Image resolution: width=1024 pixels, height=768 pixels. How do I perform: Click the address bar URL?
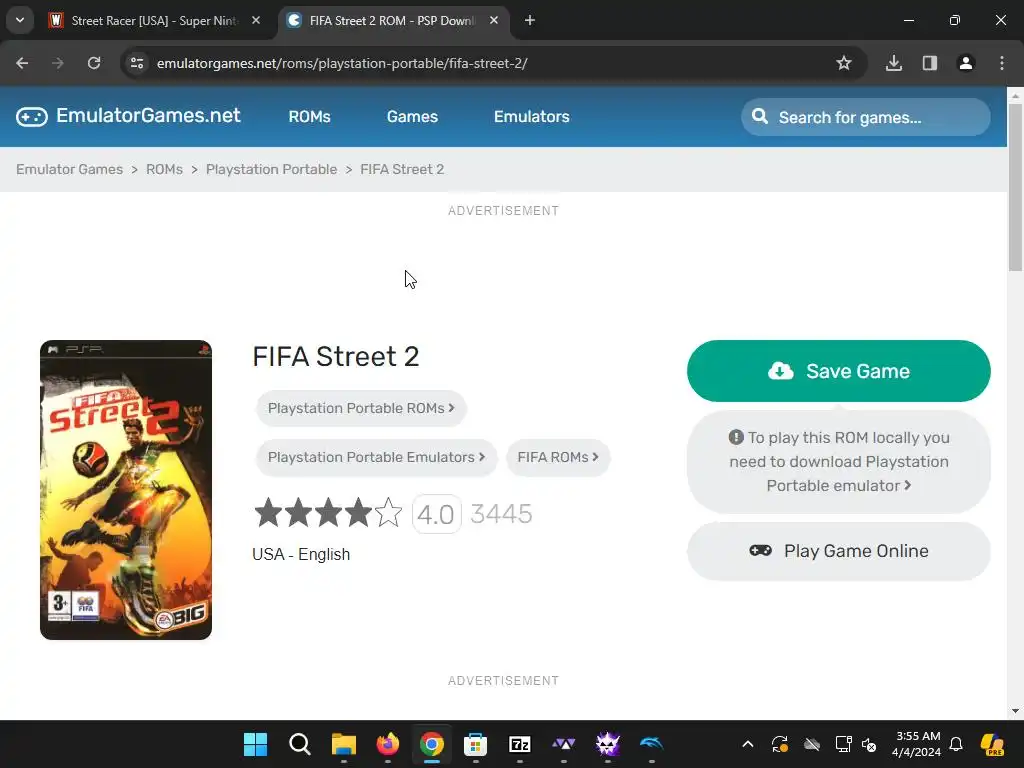coord(342,63)
